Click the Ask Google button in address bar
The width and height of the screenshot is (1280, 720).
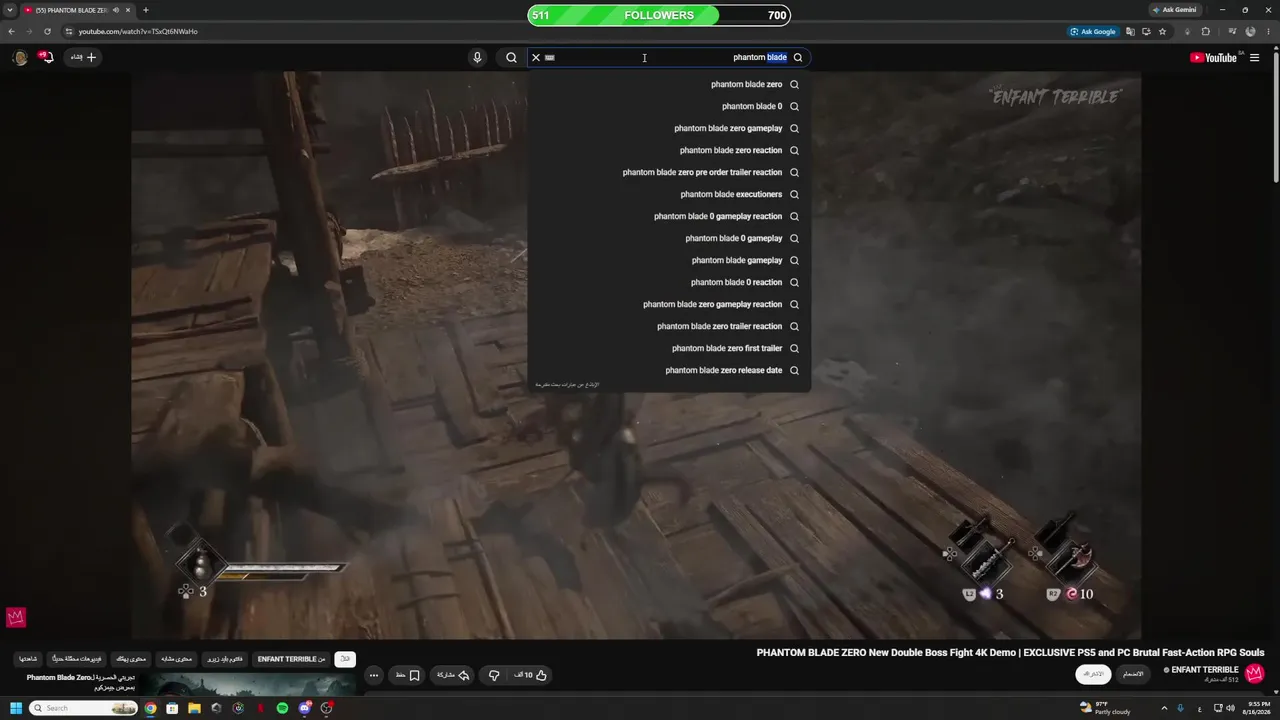pyautogui.click(x=1092, y=31)
